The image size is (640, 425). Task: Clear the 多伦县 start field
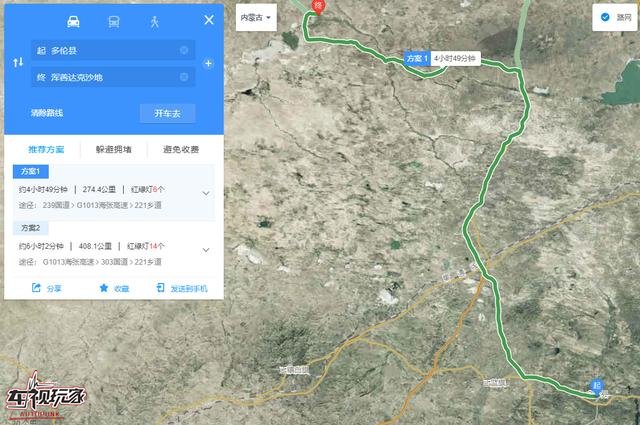click(x=184, y=50)
